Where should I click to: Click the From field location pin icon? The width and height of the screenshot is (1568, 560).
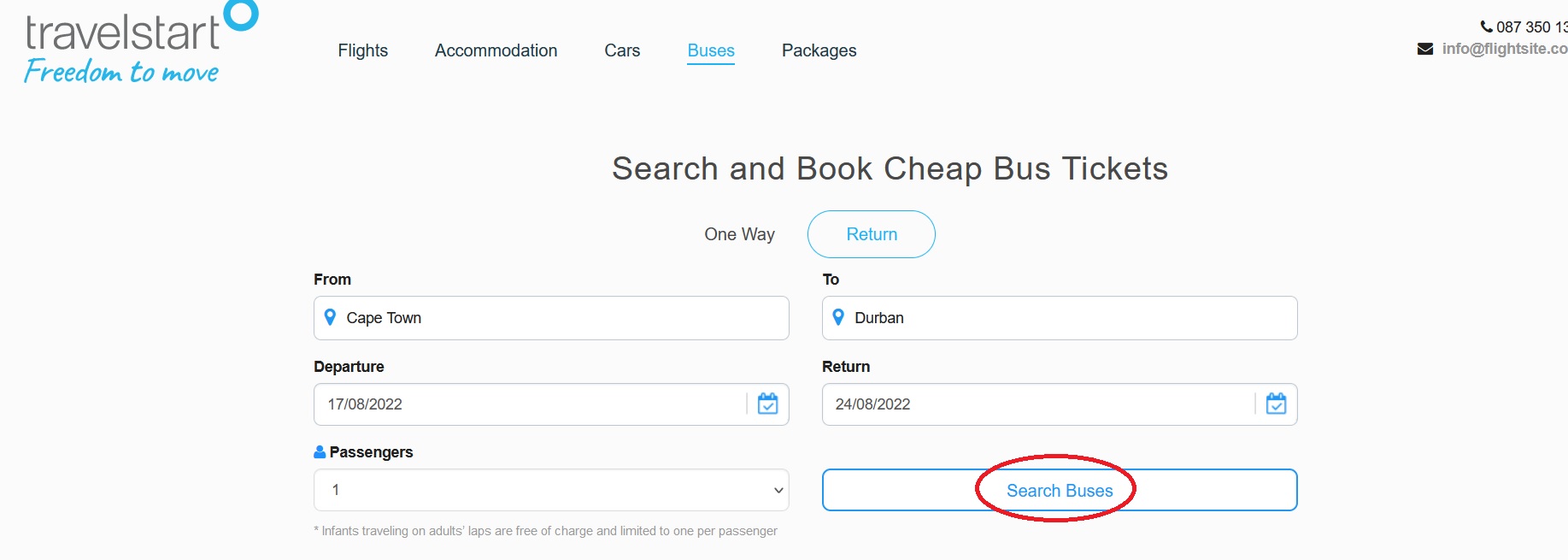331,318
